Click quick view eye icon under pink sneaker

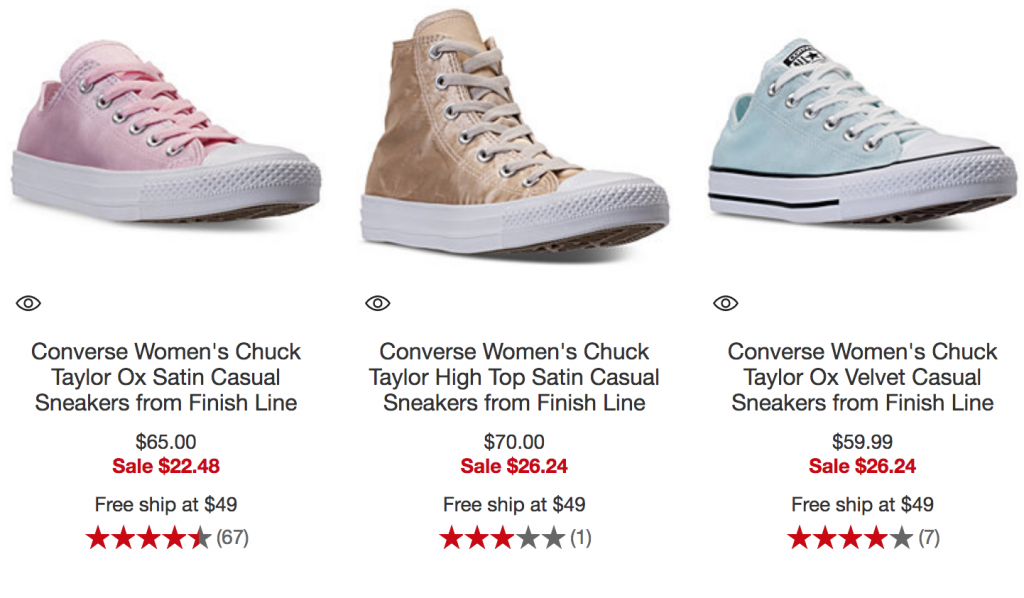28,303
